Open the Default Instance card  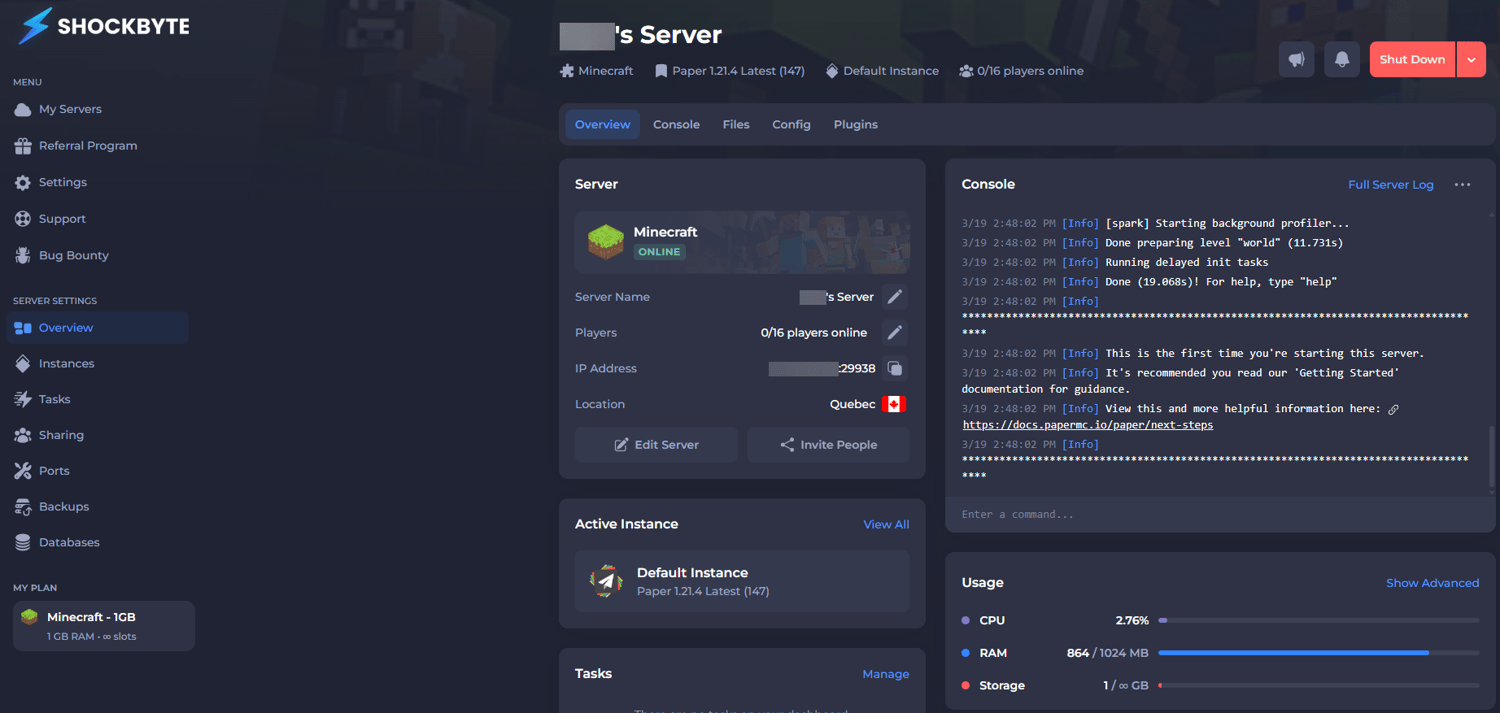(742, 581)
